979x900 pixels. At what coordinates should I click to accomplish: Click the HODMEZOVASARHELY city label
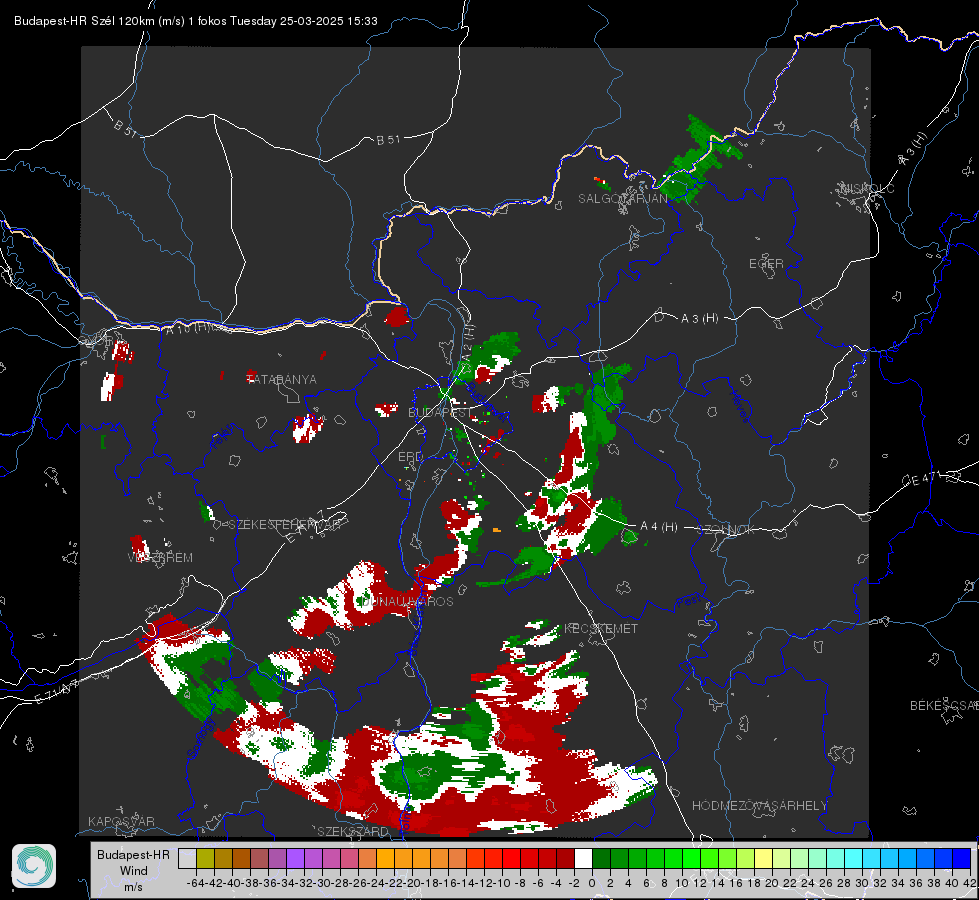[759, 806]
